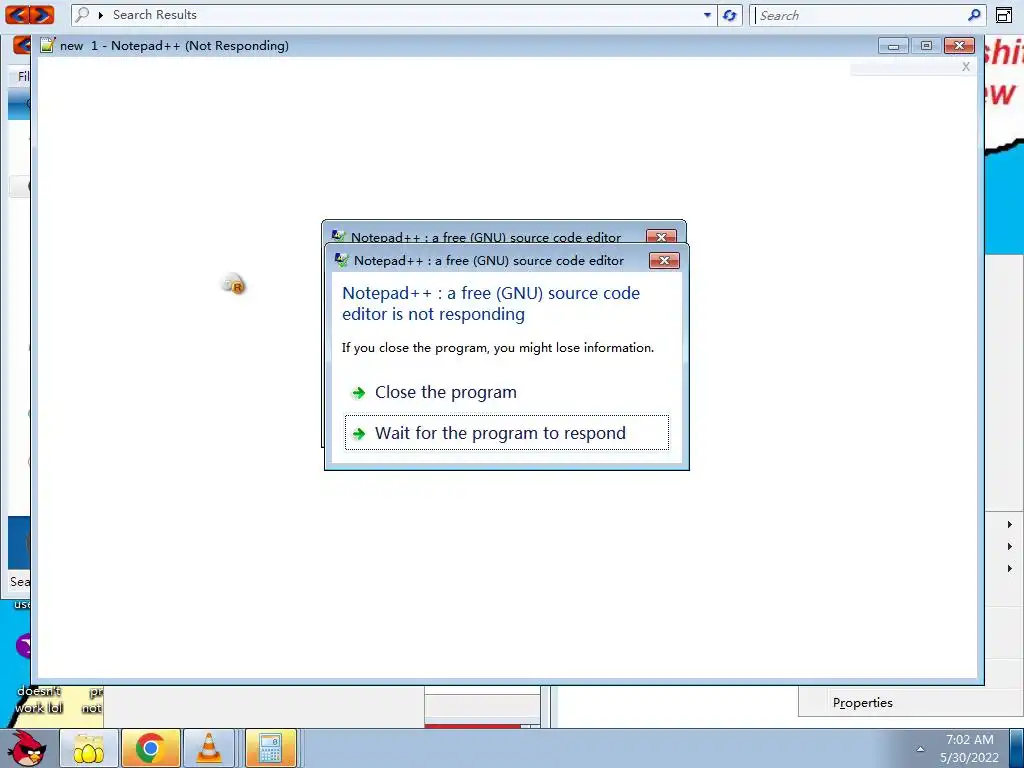Click the refresh button beside address bar

[729, 15]
